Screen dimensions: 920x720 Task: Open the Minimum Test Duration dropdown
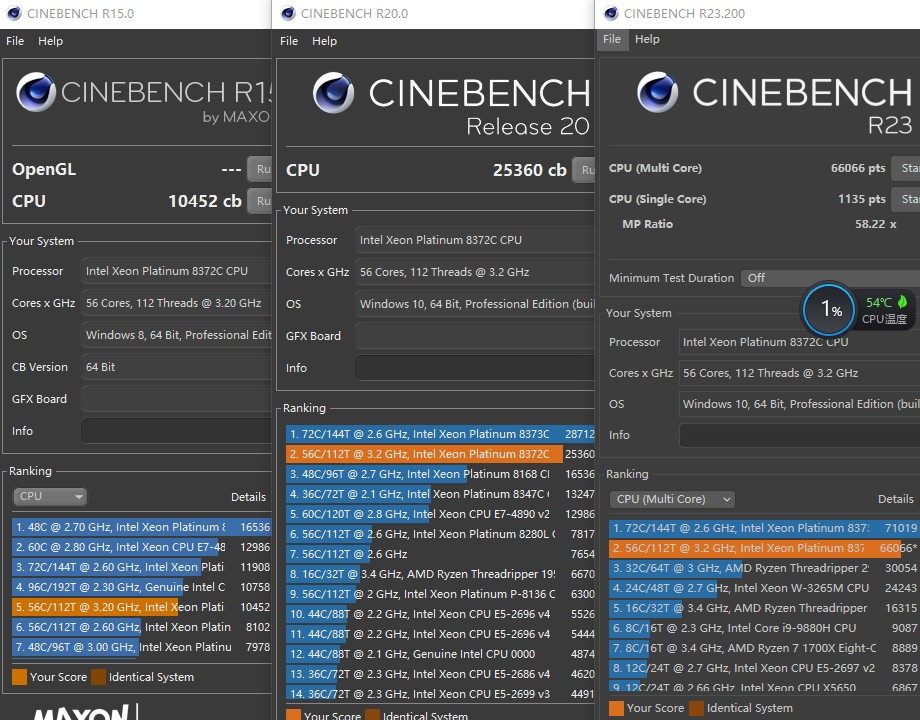point(830,278)
